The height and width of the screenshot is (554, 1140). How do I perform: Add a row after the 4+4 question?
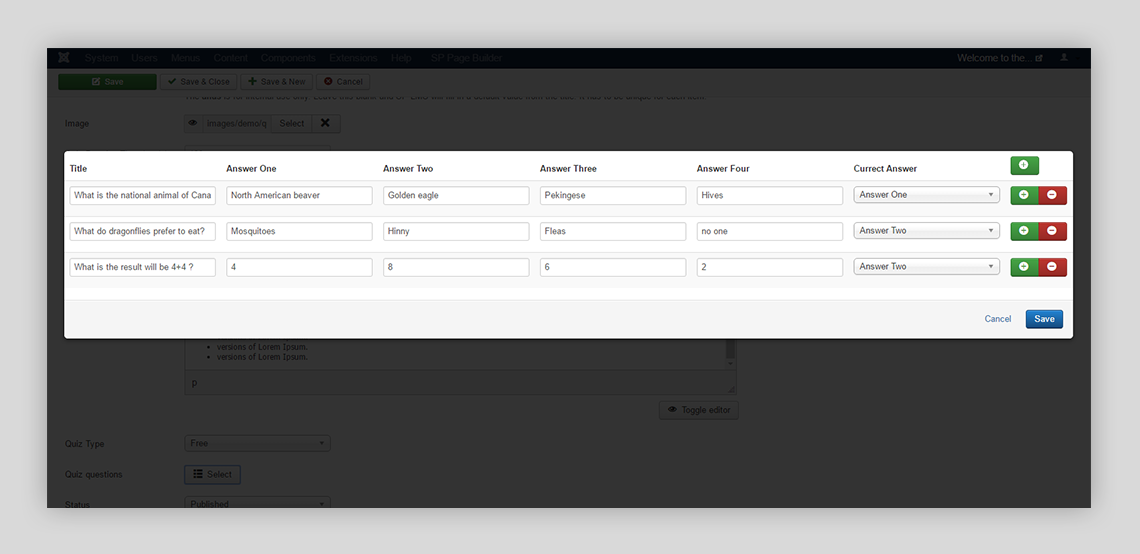(1024, 267)
